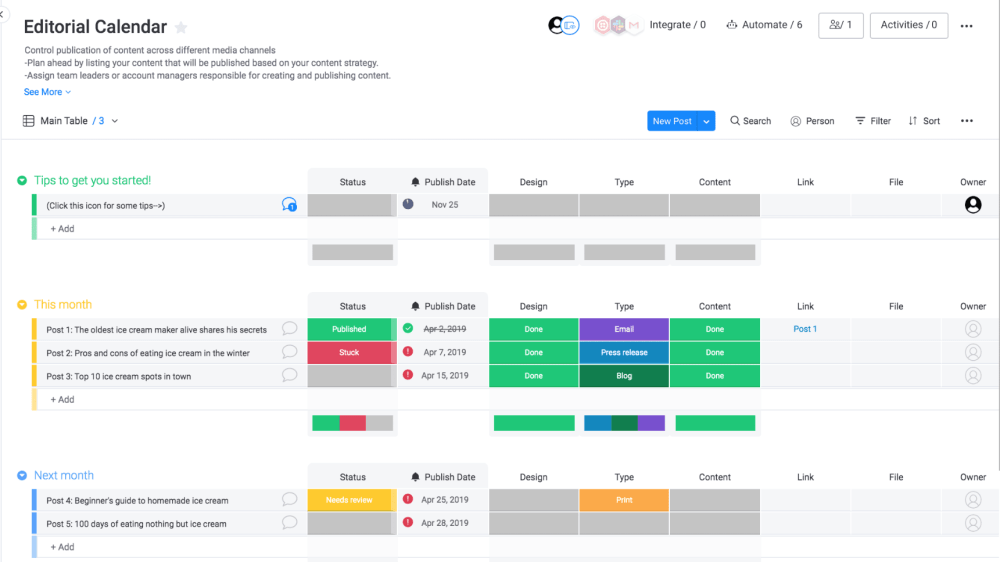Assign owner for Post 5 row
This screenshot has height=562, width=1000.
click(973, 523)
